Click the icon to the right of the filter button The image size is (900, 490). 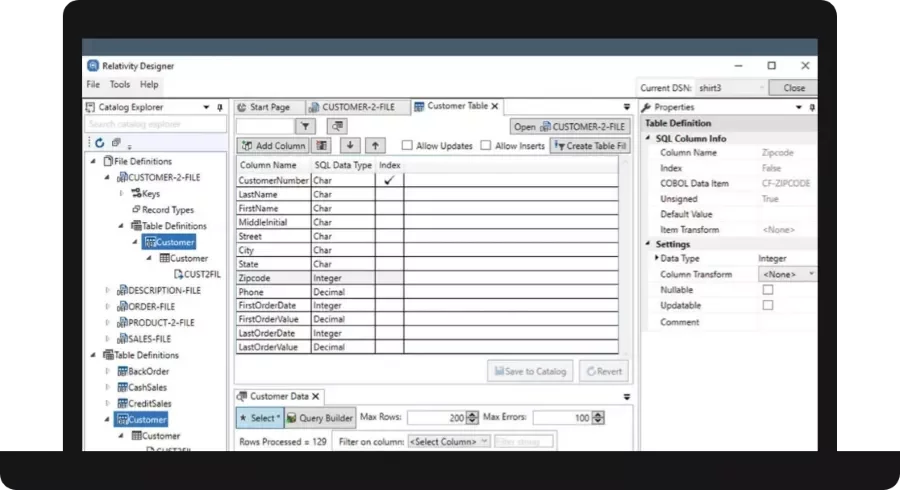[337, 126]
